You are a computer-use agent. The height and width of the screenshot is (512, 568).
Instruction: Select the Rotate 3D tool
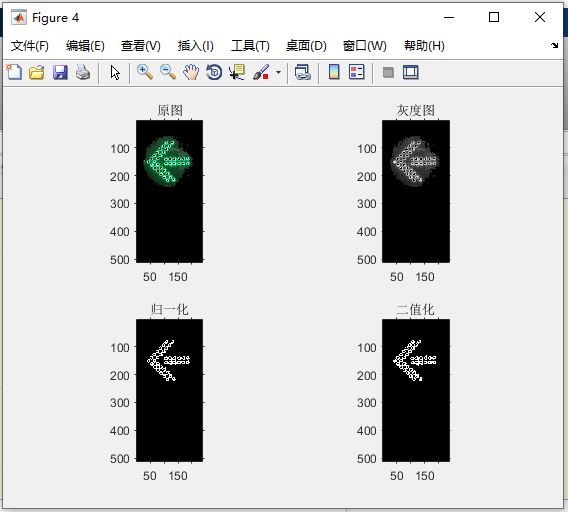click(214, 72)
